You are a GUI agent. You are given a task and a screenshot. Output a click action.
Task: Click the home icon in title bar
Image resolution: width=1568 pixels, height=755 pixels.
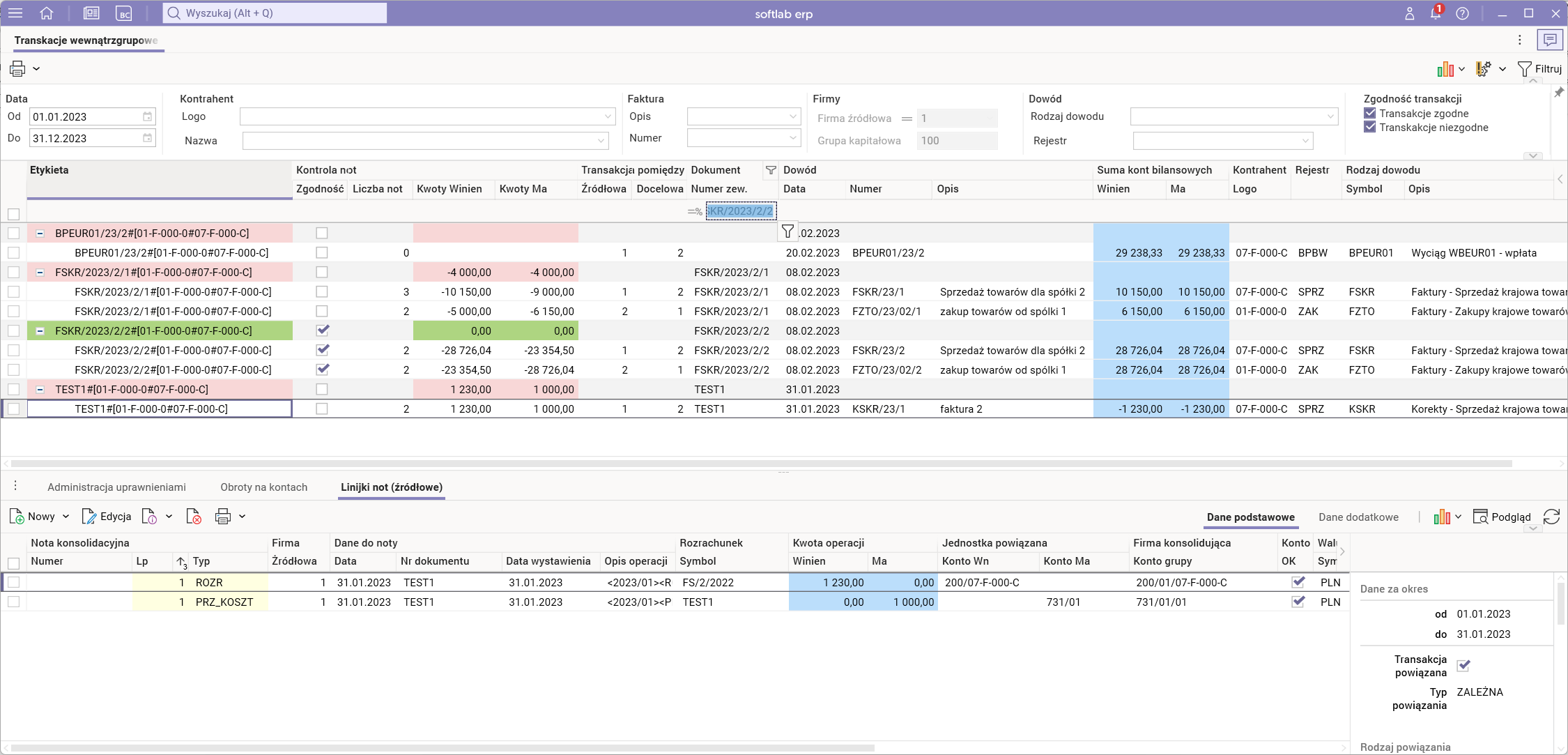pyautogui.click(x=47, y=13)
